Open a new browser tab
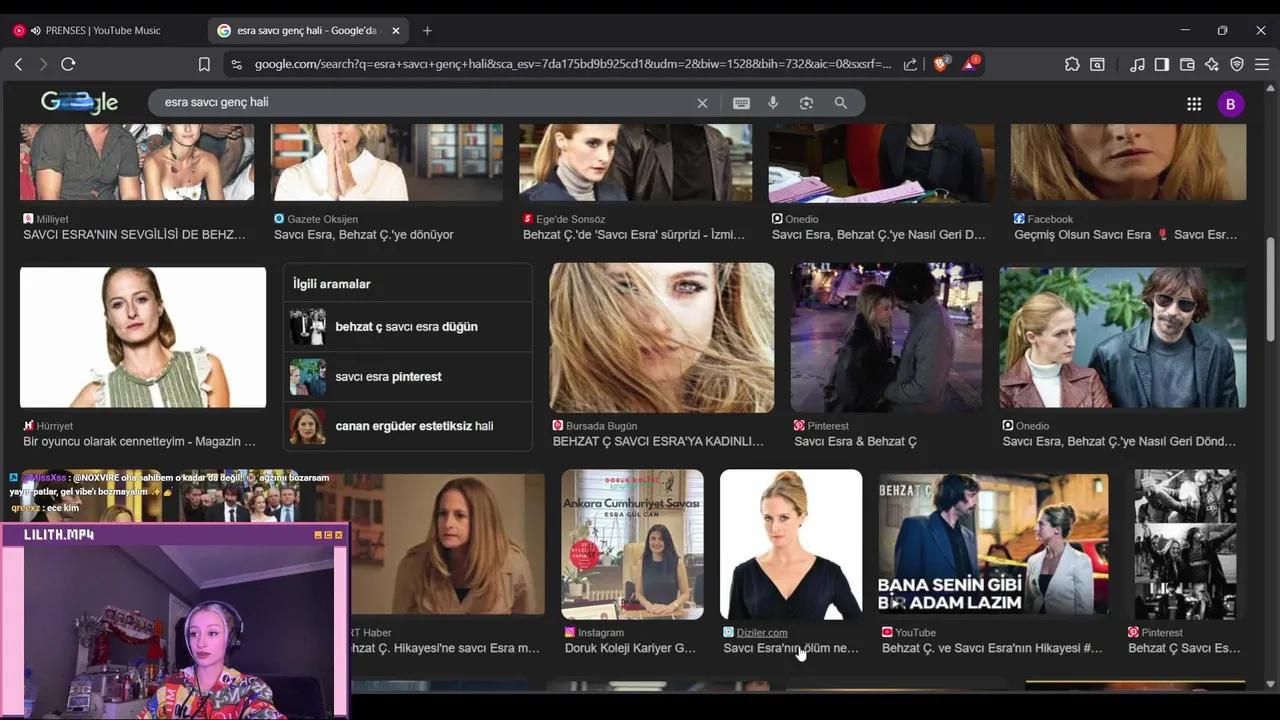The height and width of the screenshot is (720, 1280). coord(427,30)
